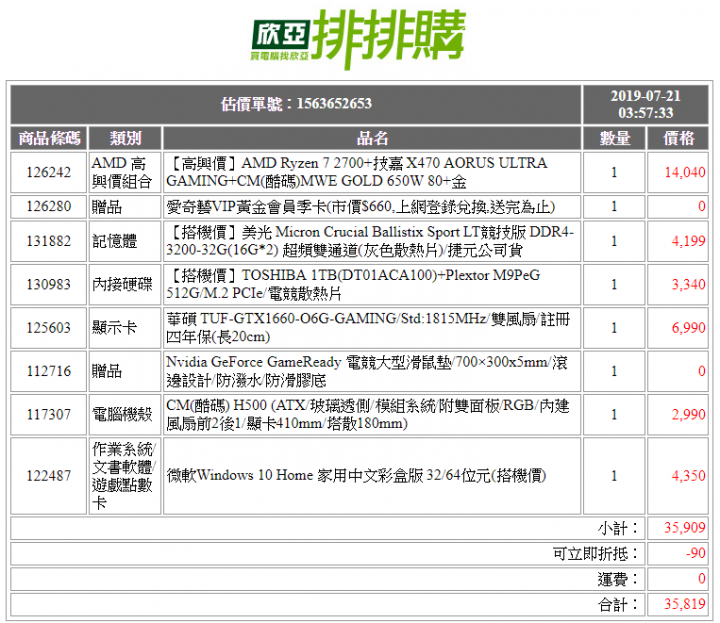
Task: Select barcode 125603
Action: (49, 328)
